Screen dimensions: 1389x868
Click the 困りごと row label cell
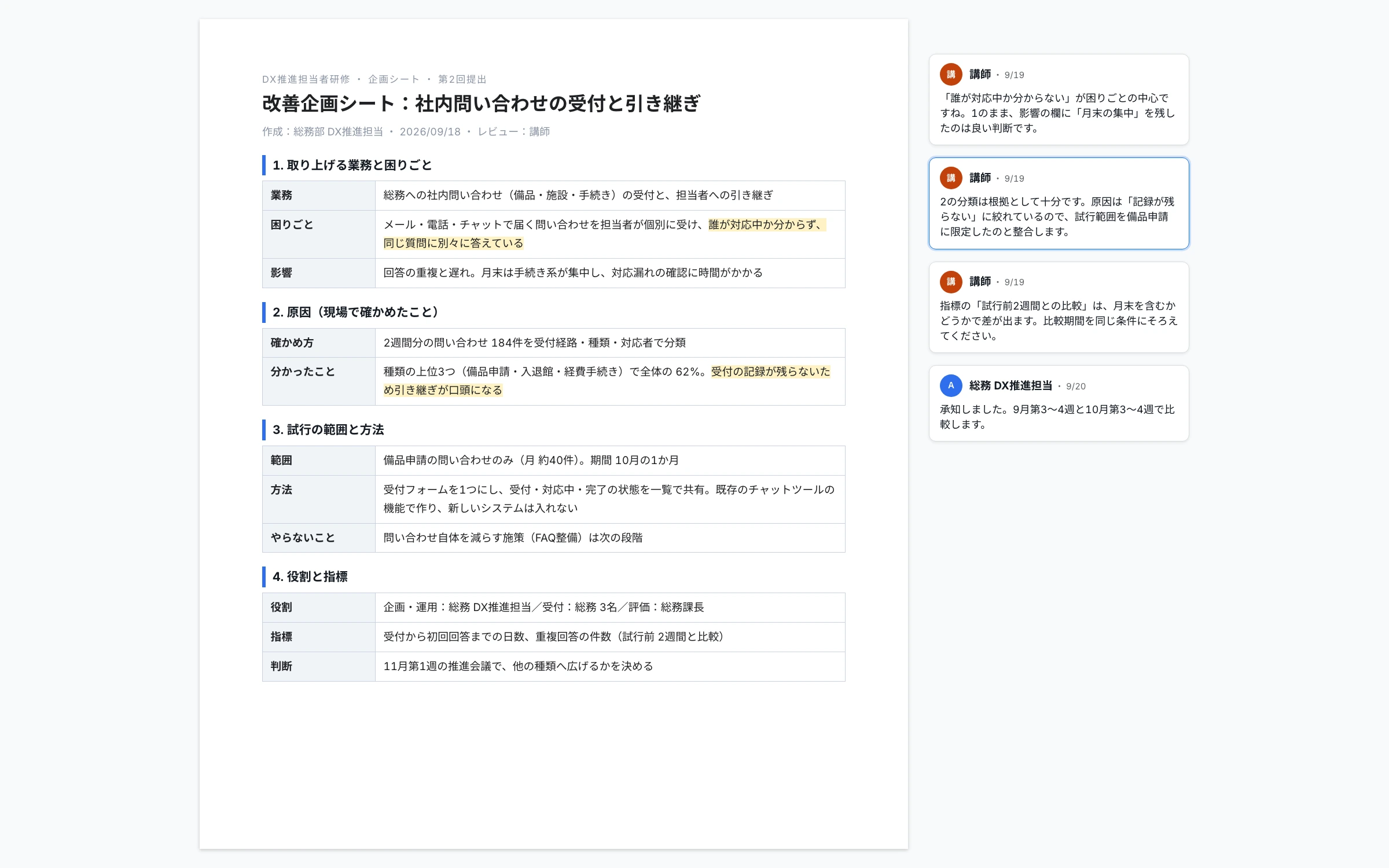319,234
